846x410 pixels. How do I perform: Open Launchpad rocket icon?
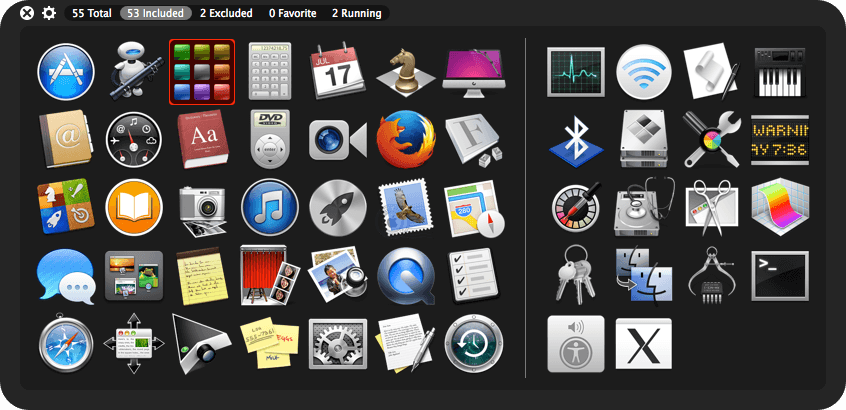pyautogui.click(x=338, y=207)
